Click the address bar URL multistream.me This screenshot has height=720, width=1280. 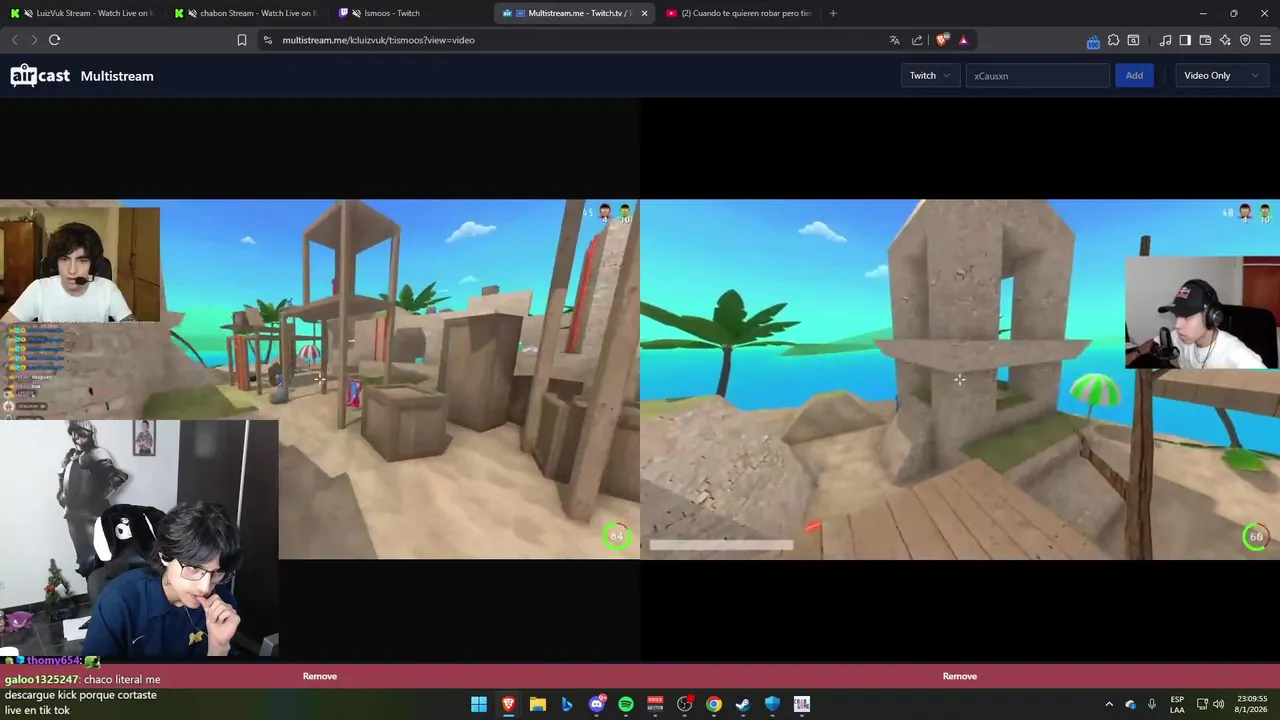tap(378, 40)
